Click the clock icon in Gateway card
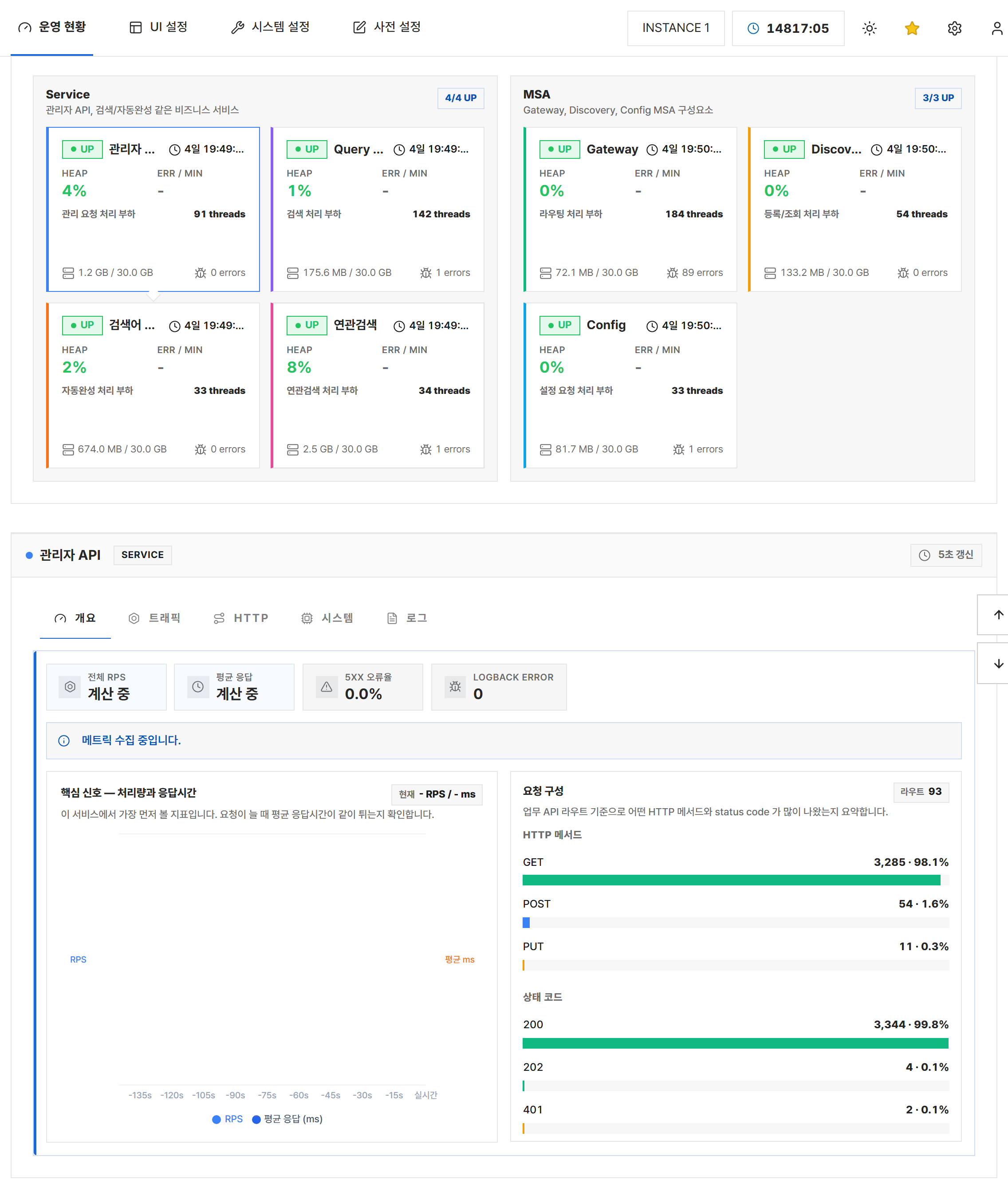The image size is (1008, 1203). point(652,149)
